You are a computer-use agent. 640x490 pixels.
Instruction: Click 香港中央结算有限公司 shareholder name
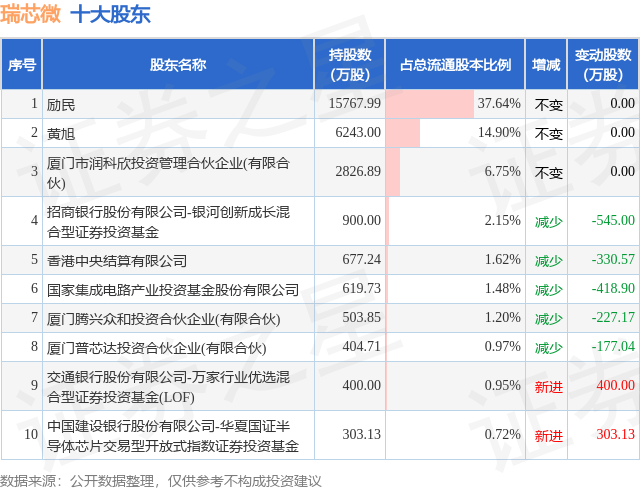(117, 261)
